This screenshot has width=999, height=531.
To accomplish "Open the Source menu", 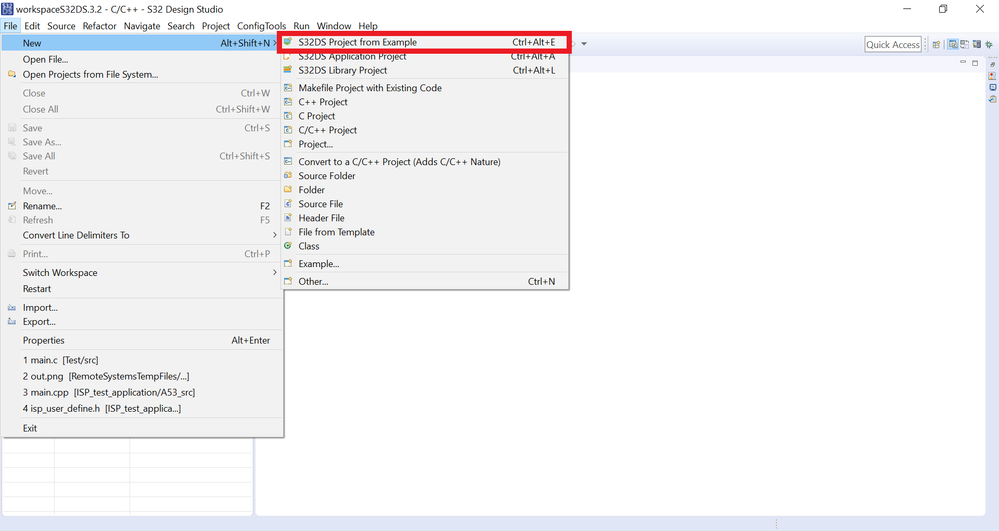I will tap(61, 26).
